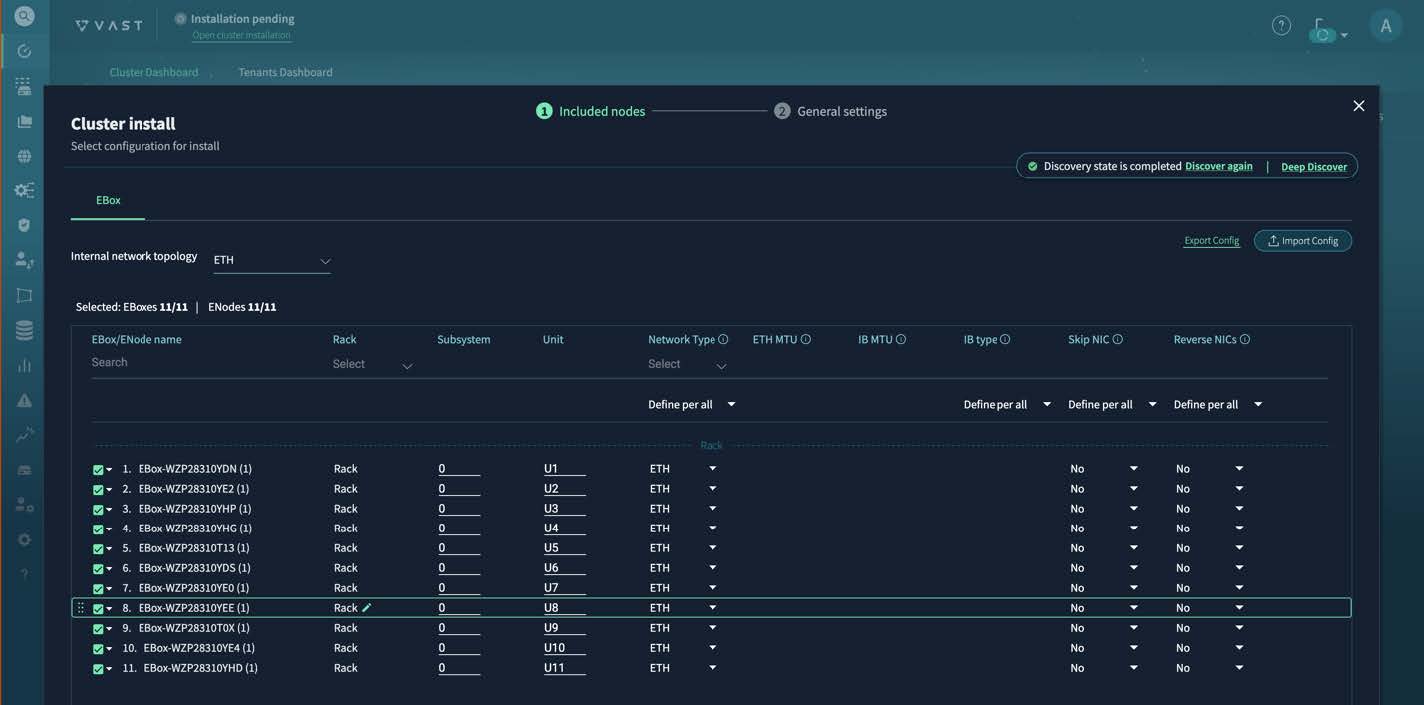Click the info icon next to Reverse NICs
This screenshot has width=1424, height=705.
[1245, 340]
